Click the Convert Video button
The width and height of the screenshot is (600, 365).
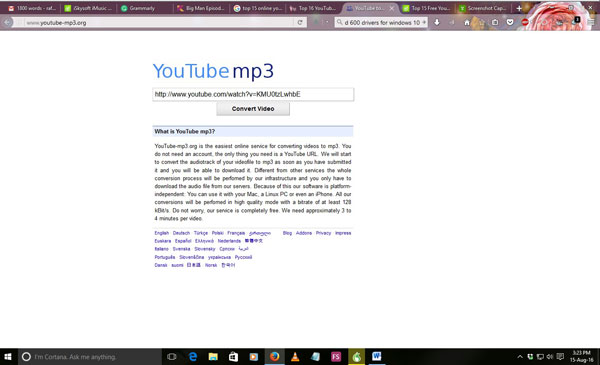point(253,109)
